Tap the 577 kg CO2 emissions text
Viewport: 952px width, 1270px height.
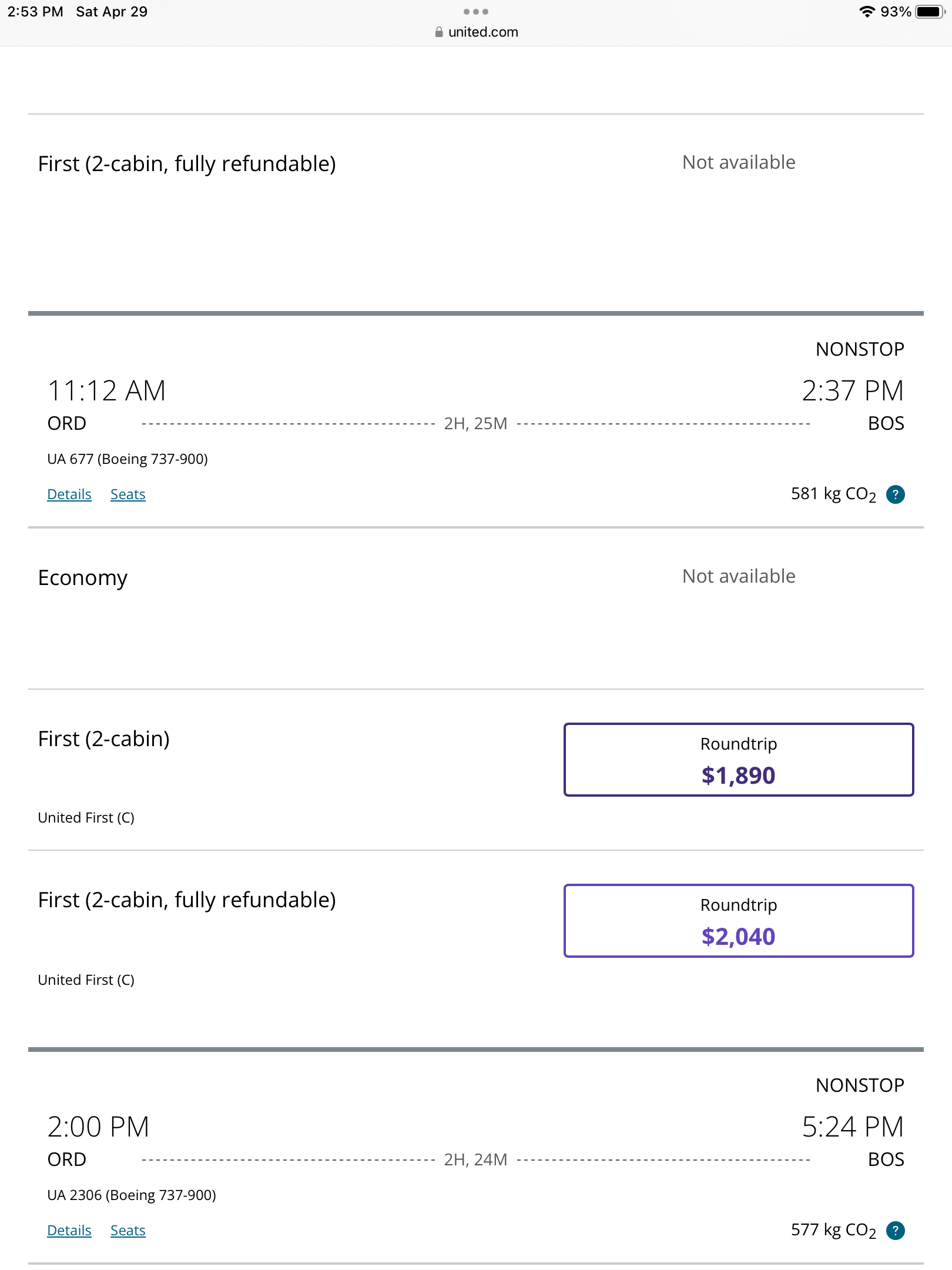tap(833, 1231)
